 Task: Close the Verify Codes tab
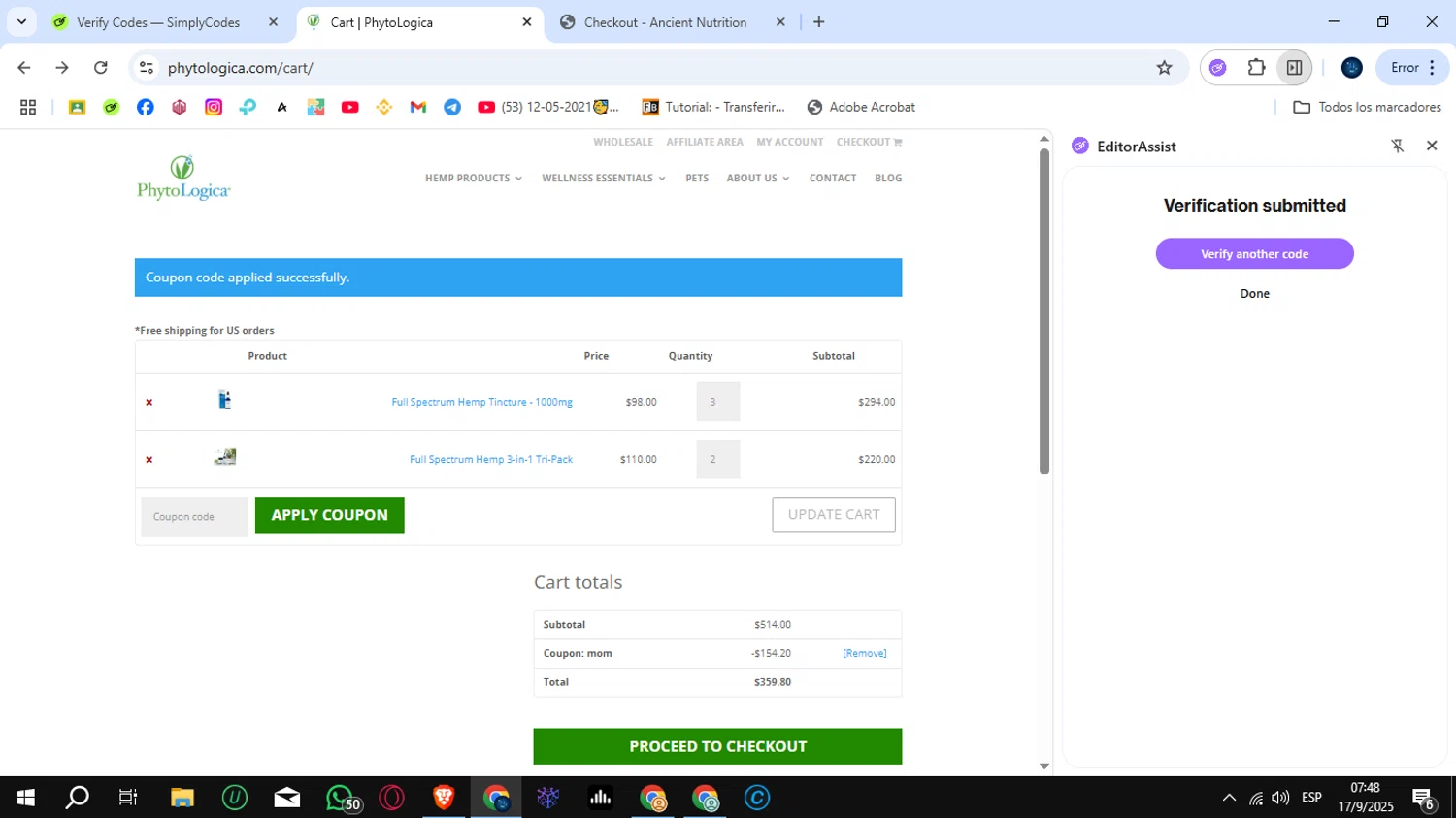(273, 22)
